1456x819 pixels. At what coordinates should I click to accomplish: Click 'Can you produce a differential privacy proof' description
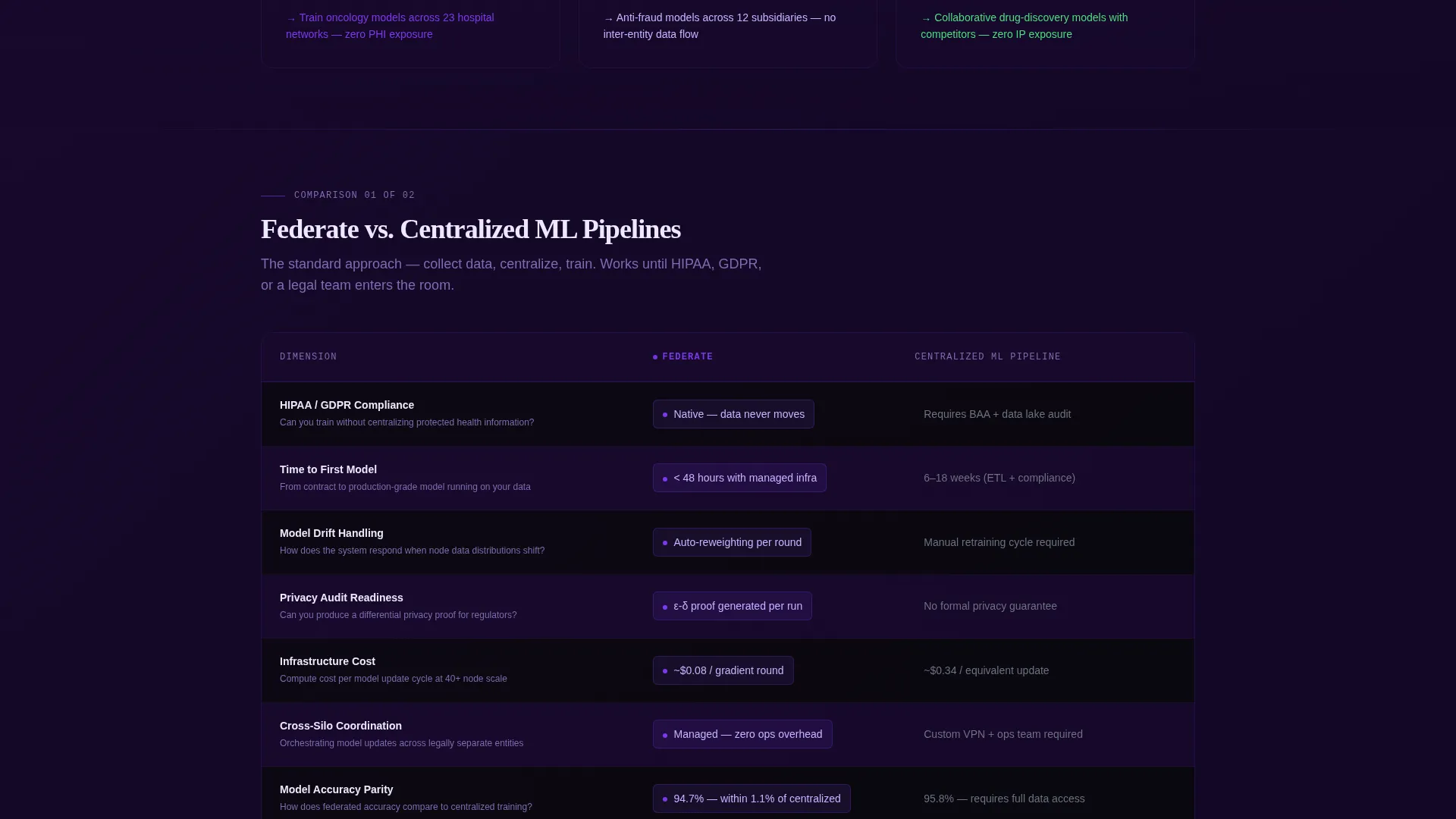(x=398, y=615)
